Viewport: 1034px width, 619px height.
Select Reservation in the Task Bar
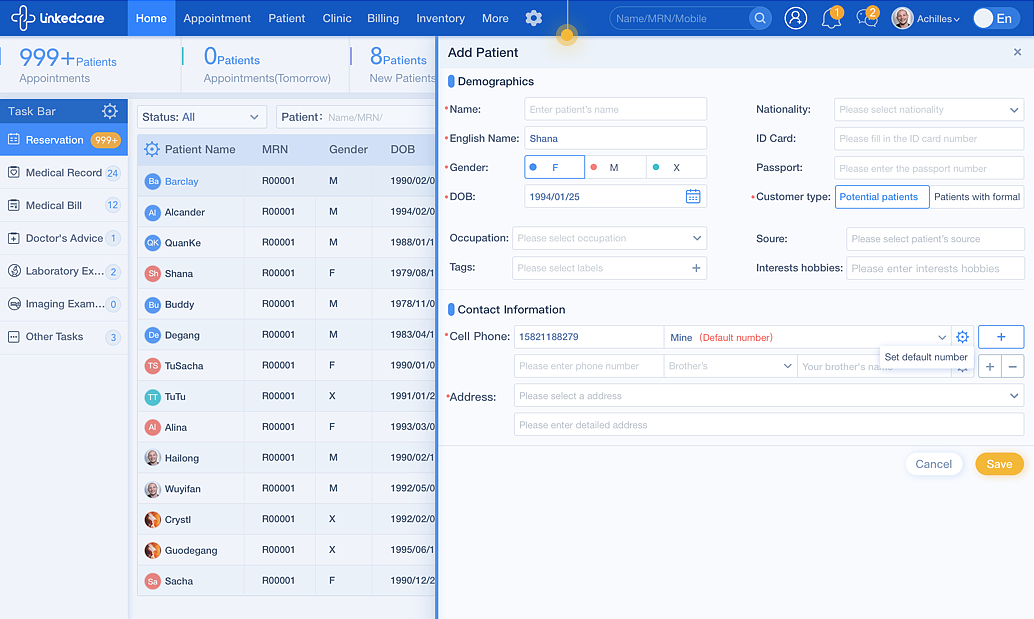[64, 140]
